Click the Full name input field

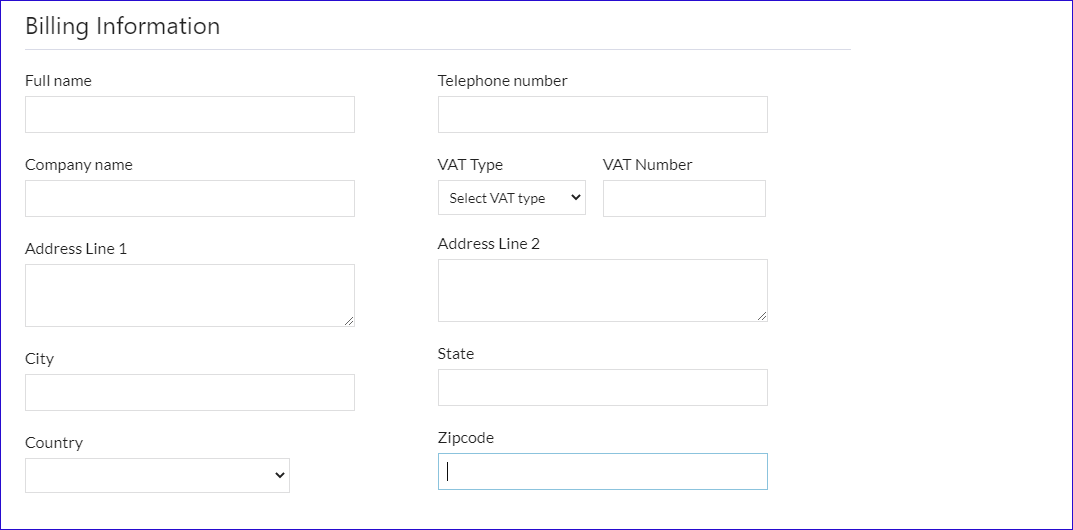[189, 115]
